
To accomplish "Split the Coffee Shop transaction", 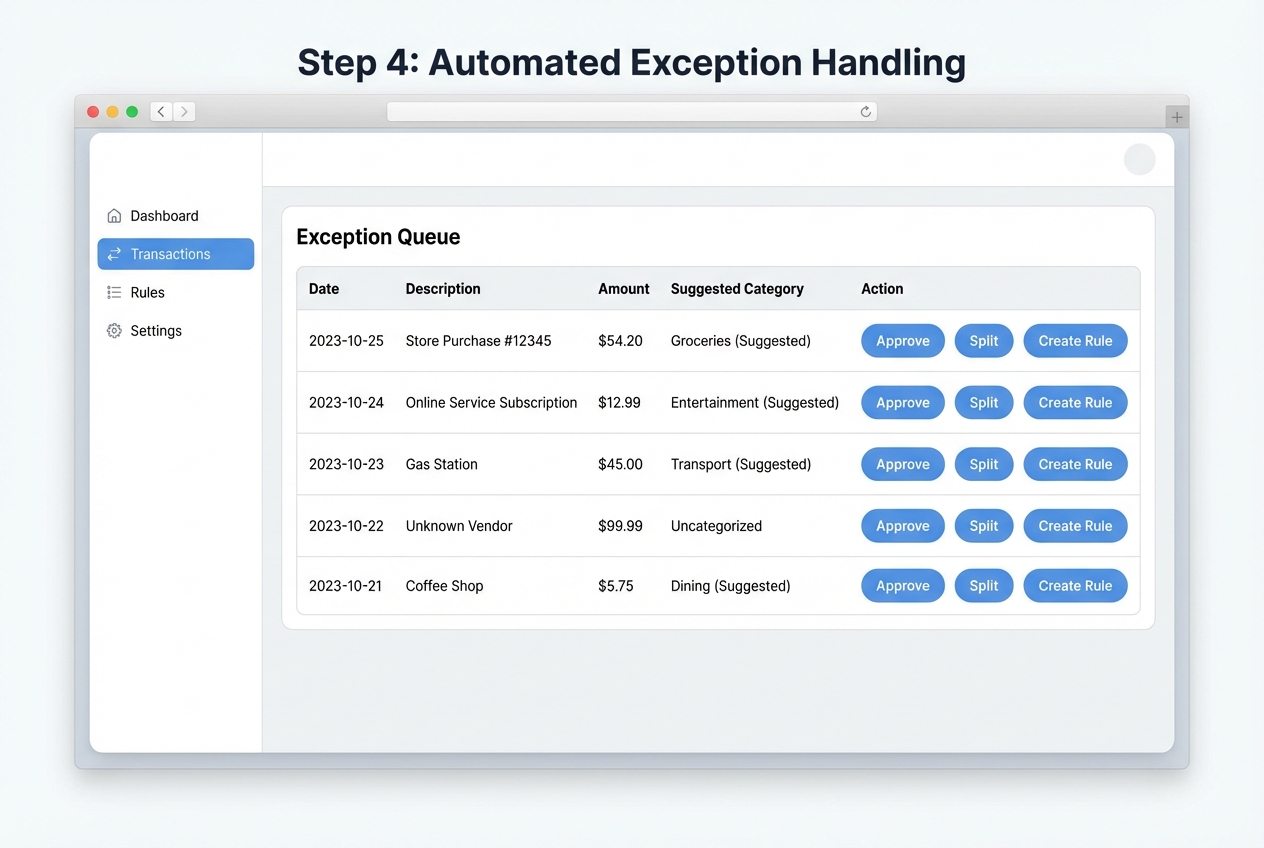I will [983, 585].
